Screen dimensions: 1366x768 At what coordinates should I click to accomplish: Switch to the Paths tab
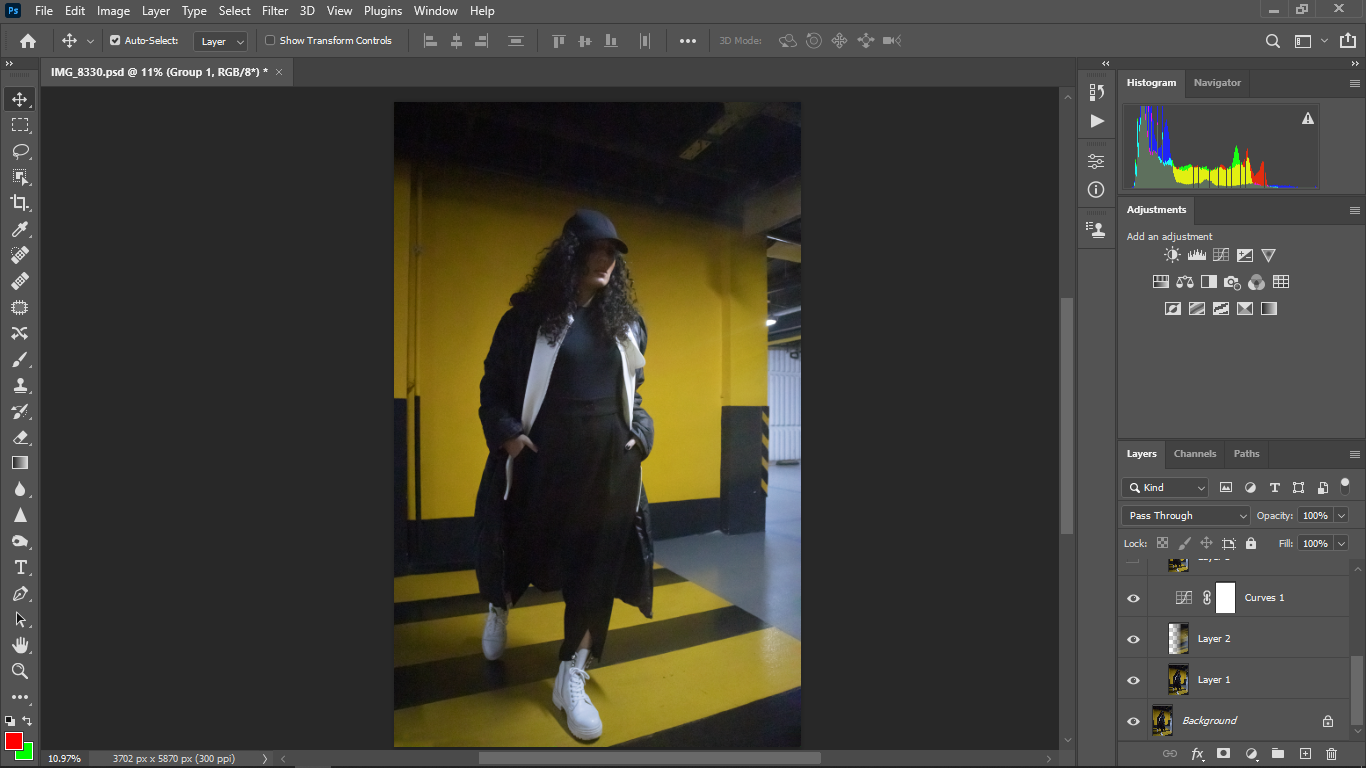[1246, 454]
